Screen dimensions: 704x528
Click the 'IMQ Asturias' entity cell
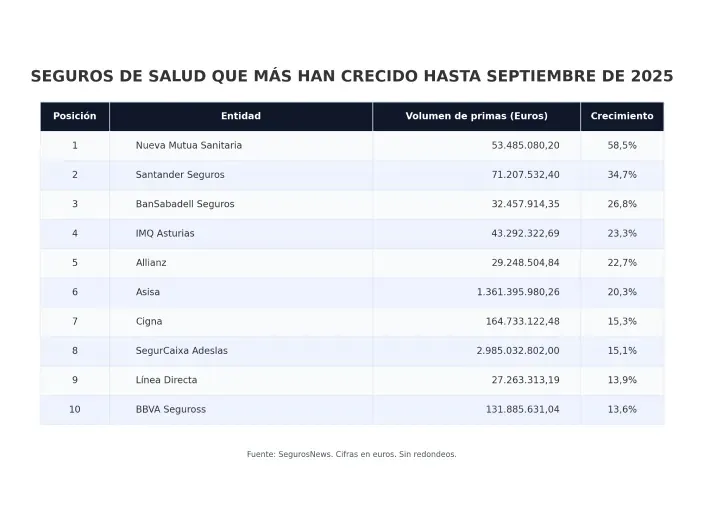point(165,233)
